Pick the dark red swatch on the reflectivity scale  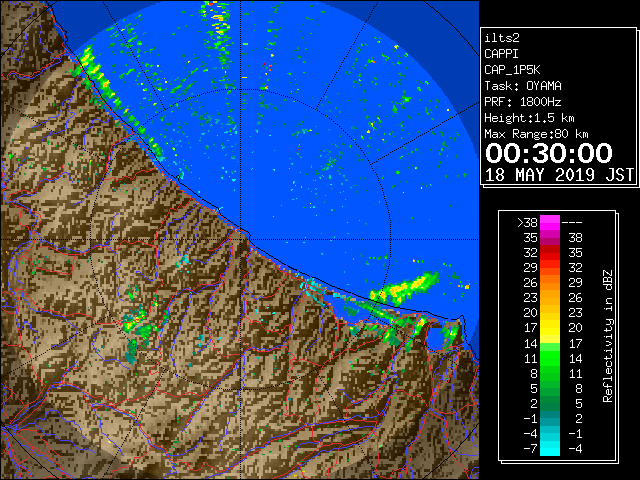550,249
